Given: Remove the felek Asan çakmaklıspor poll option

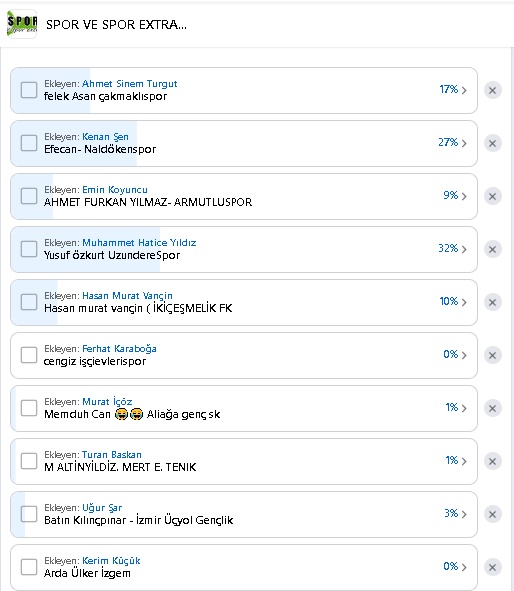Looking at the screenshot, I should (x=493, y=90).
